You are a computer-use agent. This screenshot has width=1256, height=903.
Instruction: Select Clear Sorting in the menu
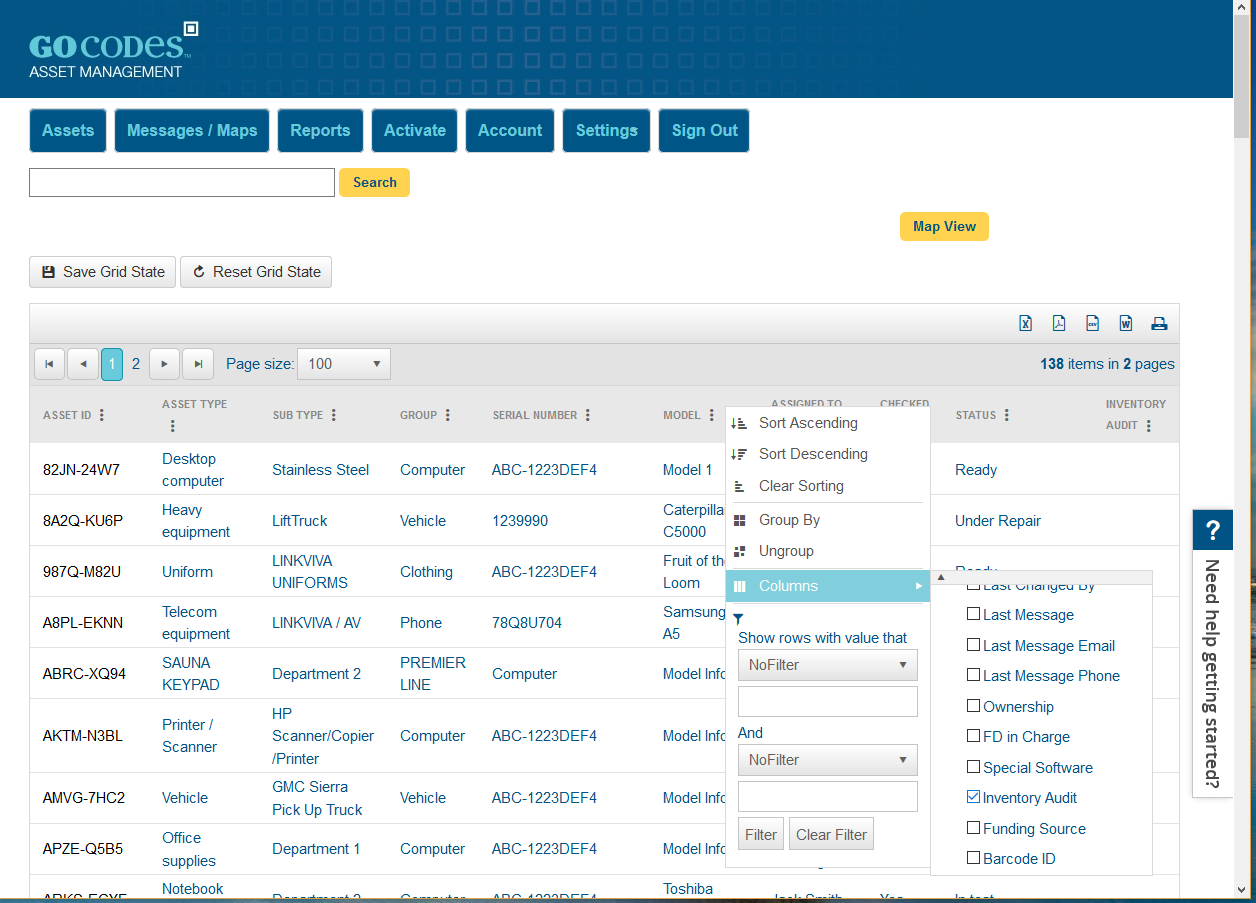827,486
